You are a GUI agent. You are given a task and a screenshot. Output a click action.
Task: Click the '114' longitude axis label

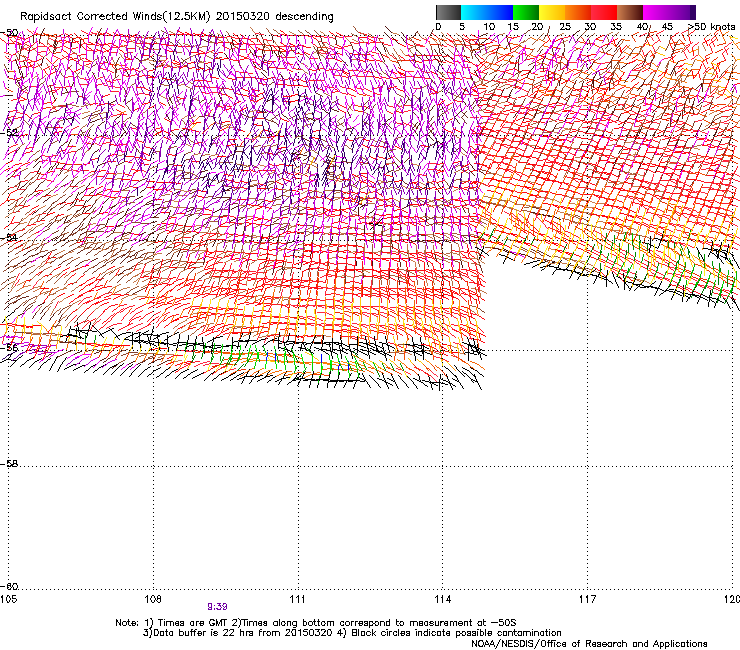click(x=443, y=599)
